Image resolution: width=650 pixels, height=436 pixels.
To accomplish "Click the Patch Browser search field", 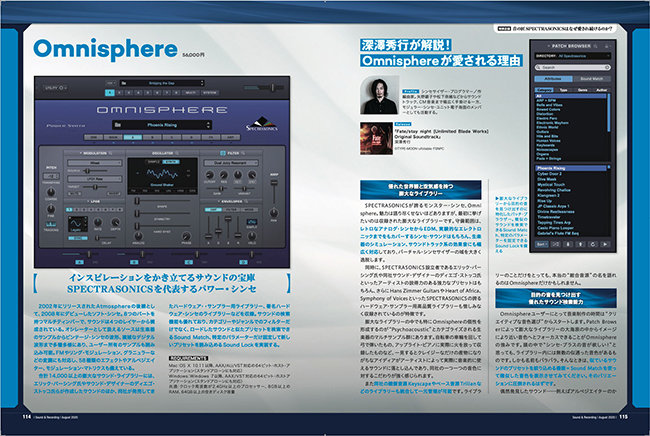I will point(573,67).
